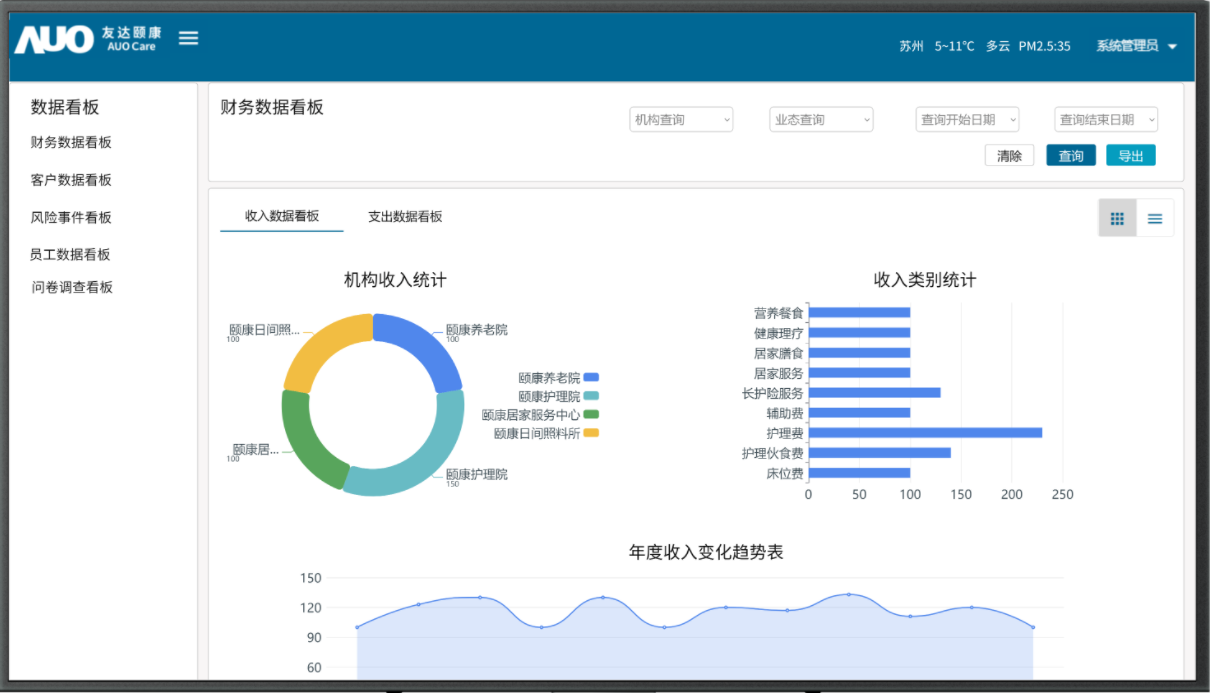Click the 清除 button
This screenshot has width=1210, height=693.
[1010, 156]
